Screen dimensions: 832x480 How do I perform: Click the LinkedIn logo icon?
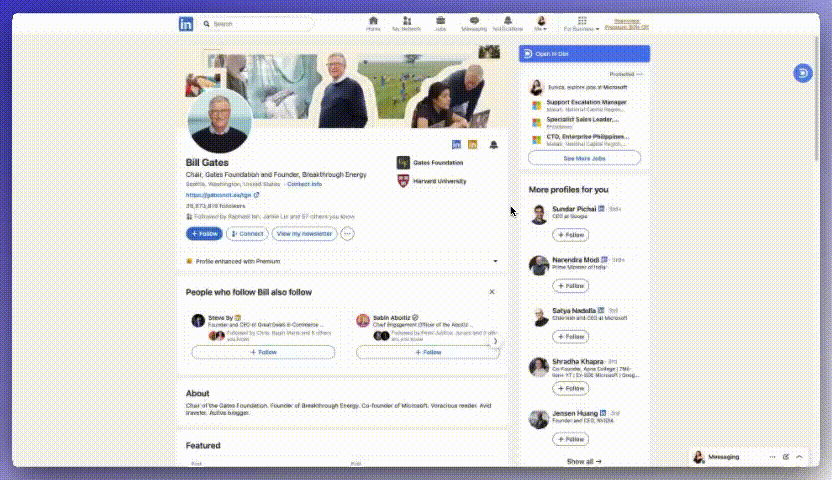(x=186, y=24)
